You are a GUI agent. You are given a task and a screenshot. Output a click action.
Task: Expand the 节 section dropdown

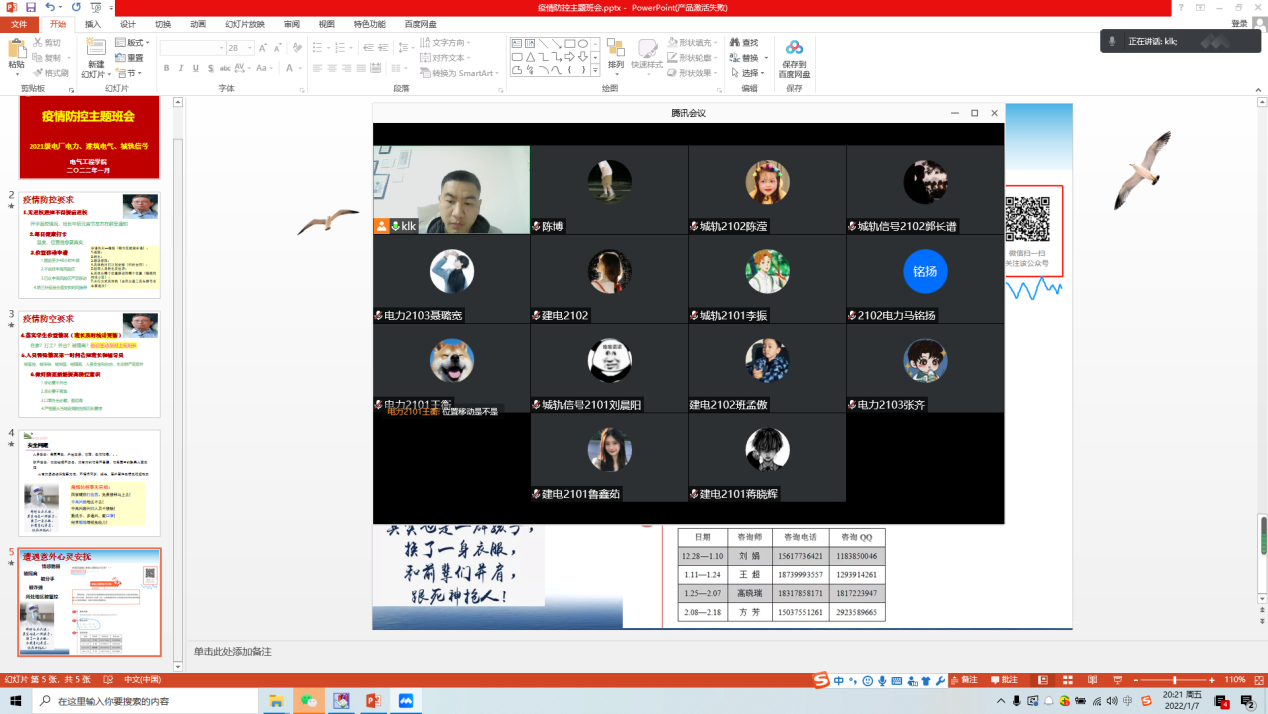130,73
